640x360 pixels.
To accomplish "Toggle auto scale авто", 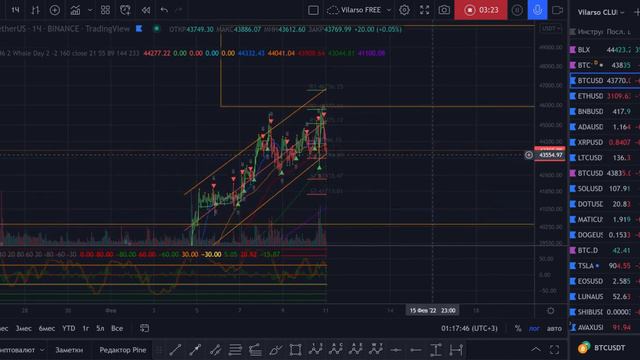I will pos(554,329).
